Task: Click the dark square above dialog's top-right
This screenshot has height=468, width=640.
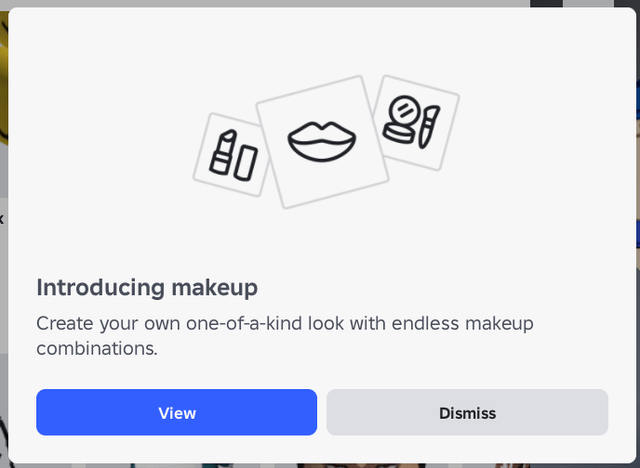Action: pyautogui.click(x=546, y=4)
